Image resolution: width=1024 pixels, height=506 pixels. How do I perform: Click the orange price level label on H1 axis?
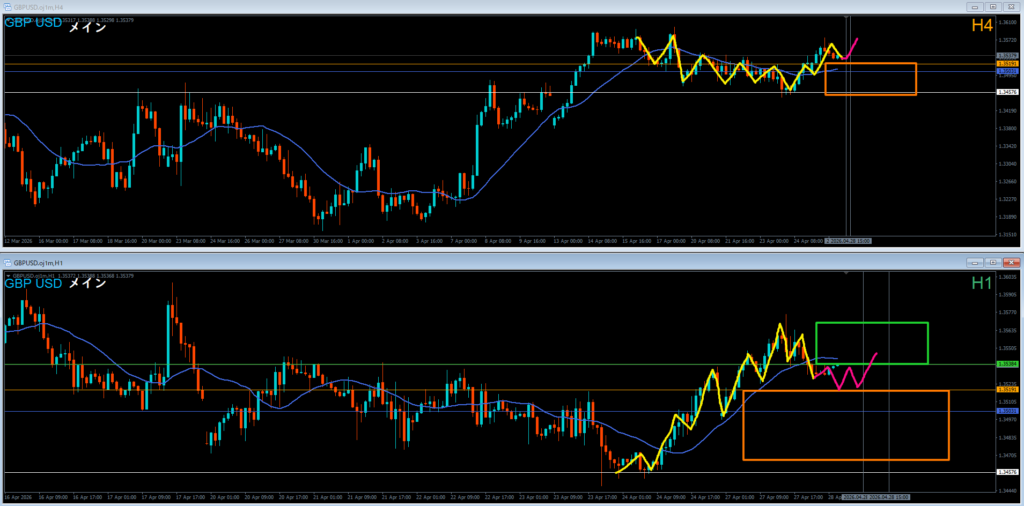[1008, 389]
